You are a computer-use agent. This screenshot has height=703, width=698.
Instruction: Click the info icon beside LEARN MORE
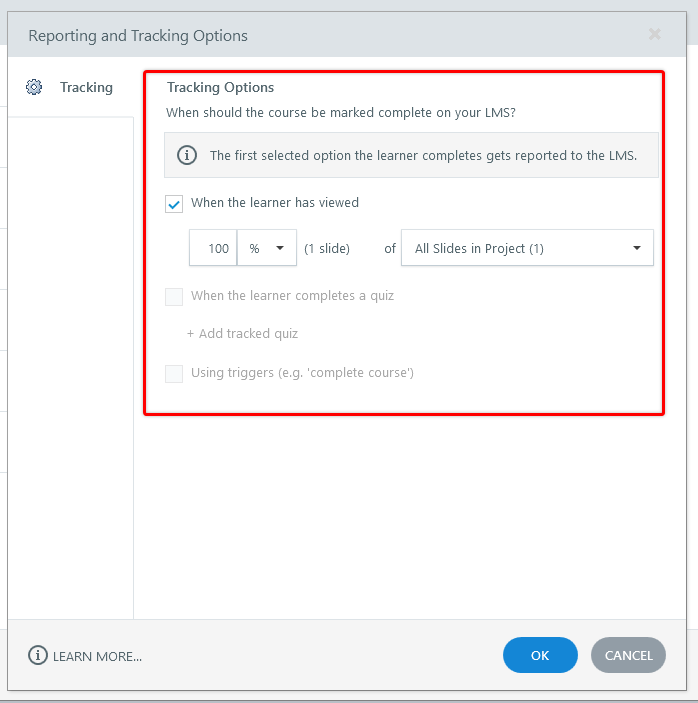pyautogui.click(x=38, y=656)
